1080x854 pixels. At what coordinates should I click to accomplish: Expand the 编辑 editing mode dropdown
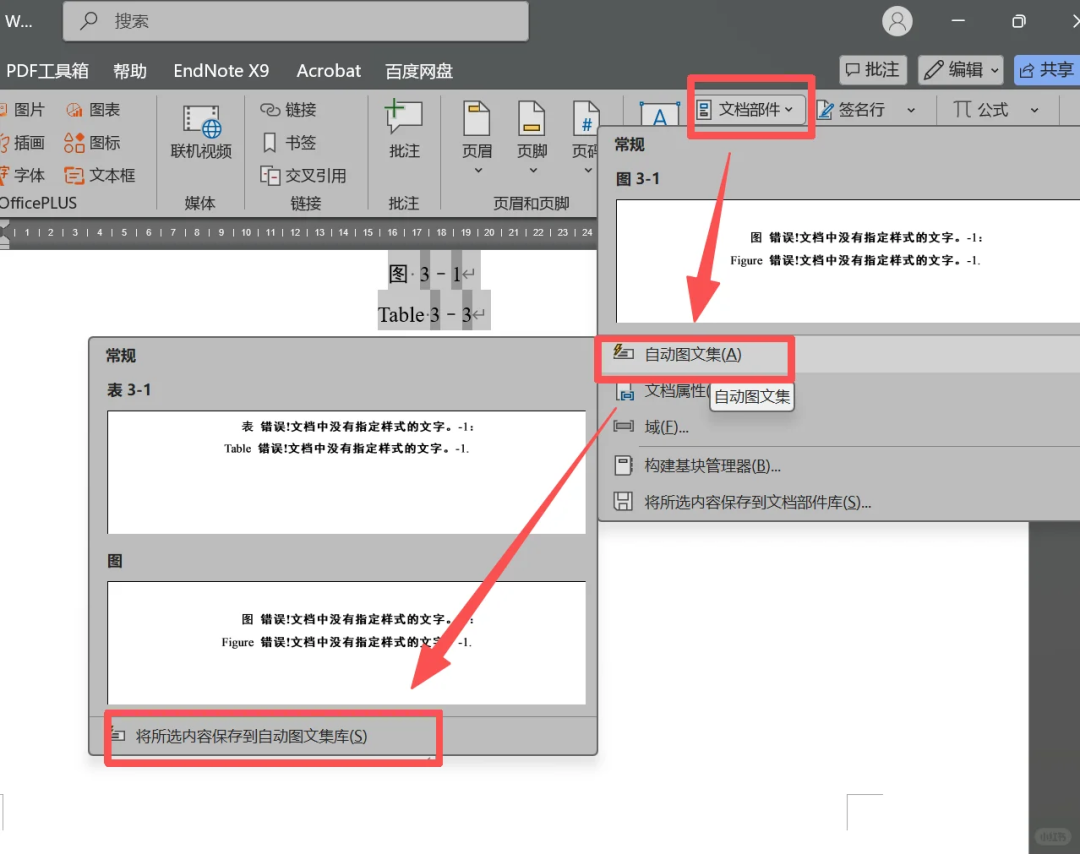click(960, 69)
